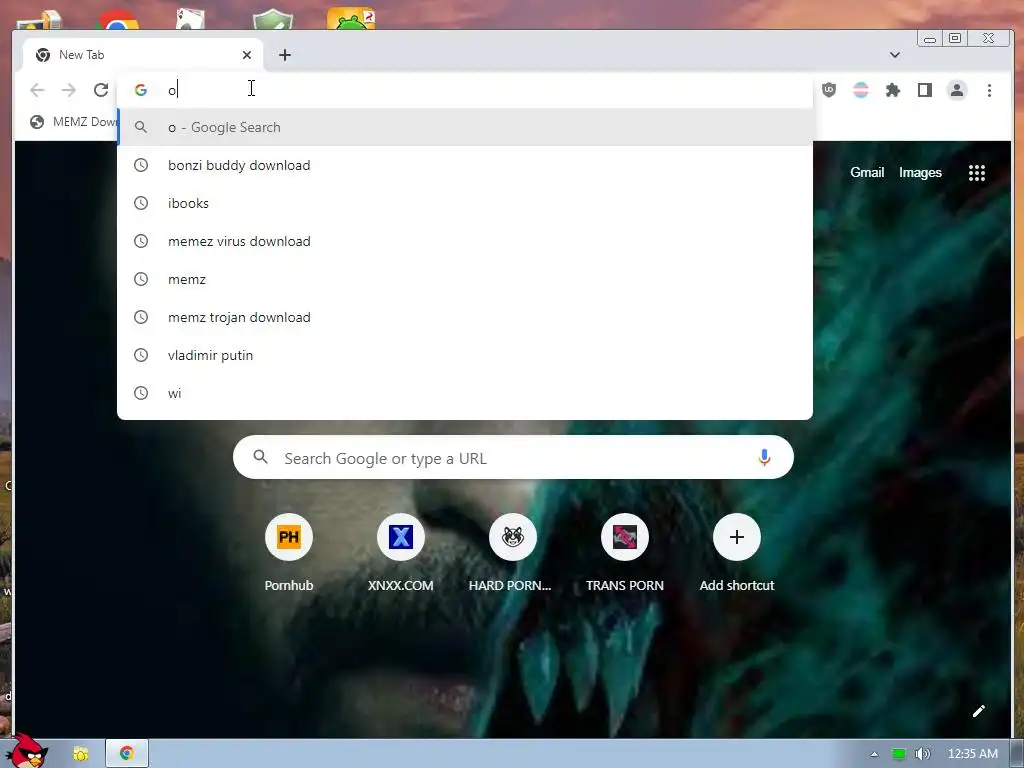Click the MEMZ Download bookmark
The width and height of the screenshot is (1024, 768).
pyautogui.click(x=73, y=121)
